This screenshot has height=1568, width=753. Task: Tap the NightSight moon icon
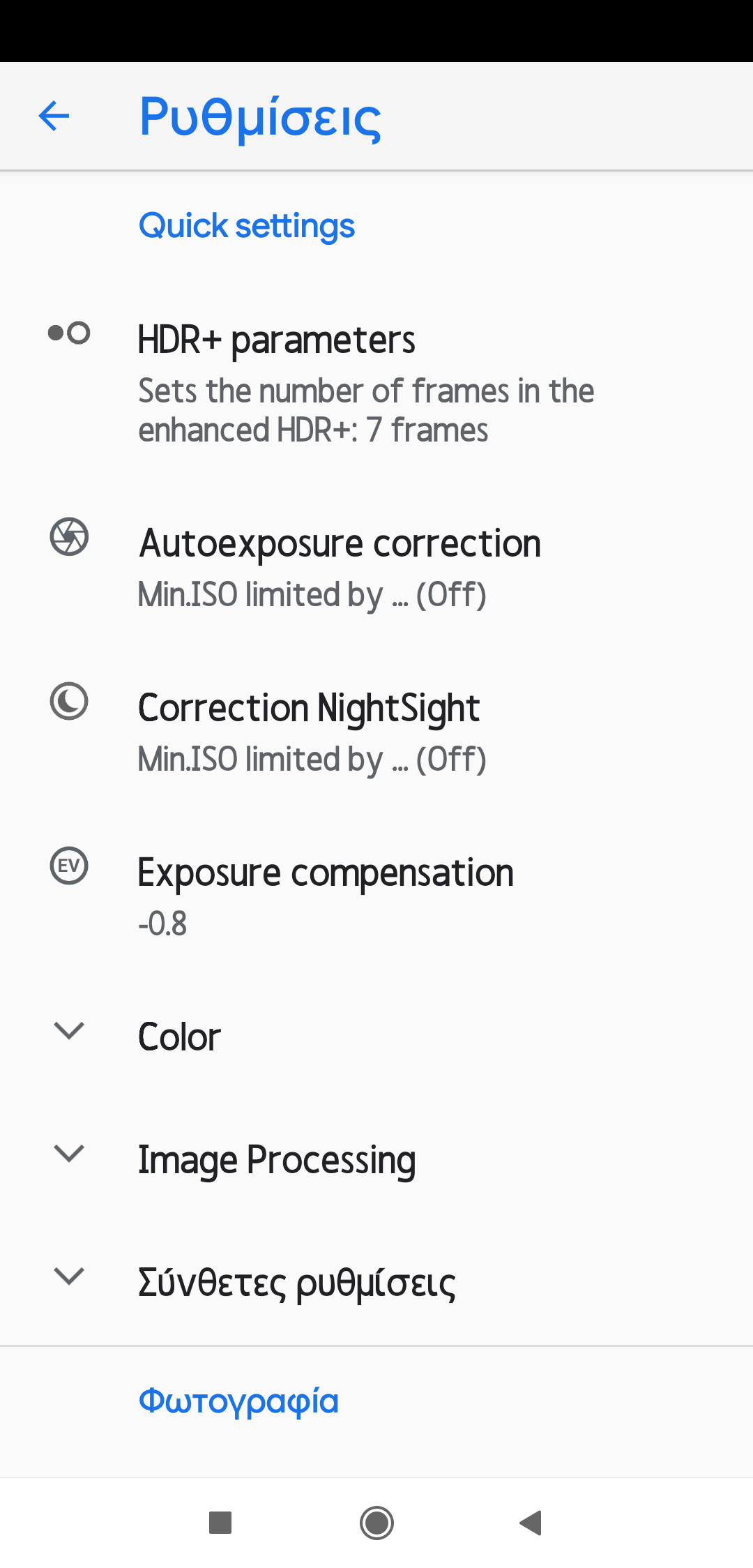pyautogui.click(x=69, y=701)
